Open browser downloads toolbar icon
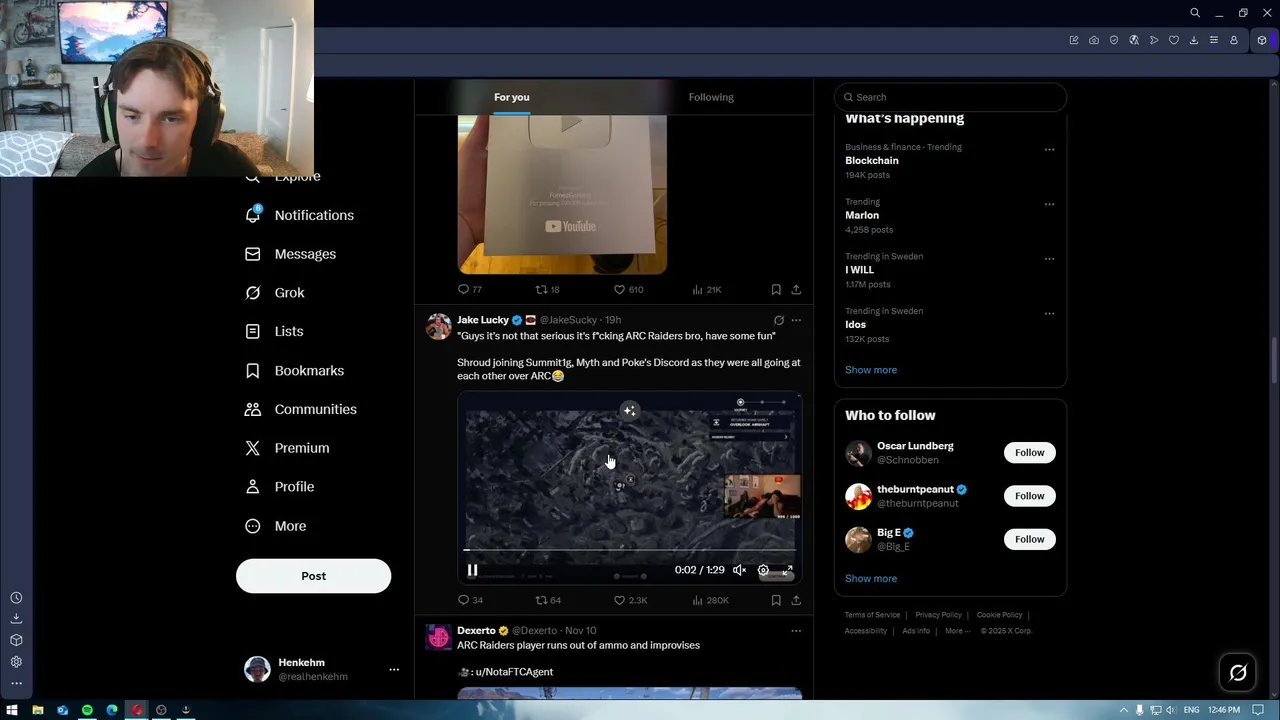Screen dimensions: 1280x720 tap(1194, 40)
